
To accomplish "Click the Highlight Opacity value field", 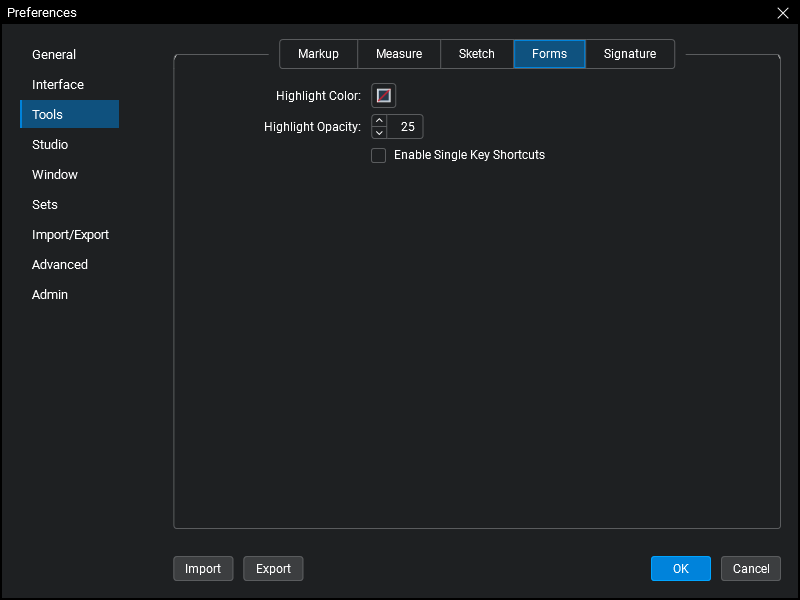I will [405, 127].
